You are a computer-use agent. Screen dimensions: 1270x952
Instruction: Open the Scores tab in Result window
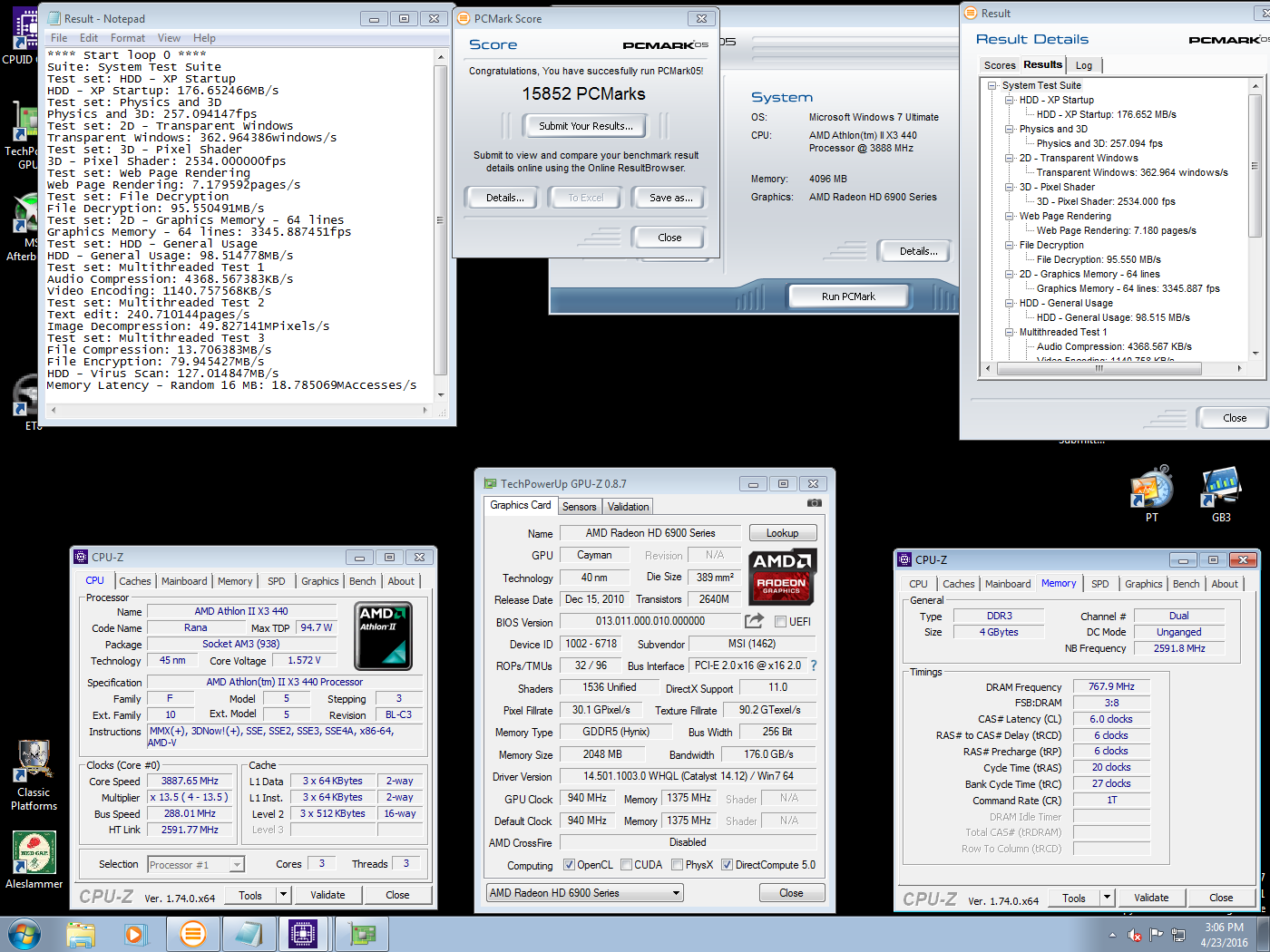[x=1000, y=65]
